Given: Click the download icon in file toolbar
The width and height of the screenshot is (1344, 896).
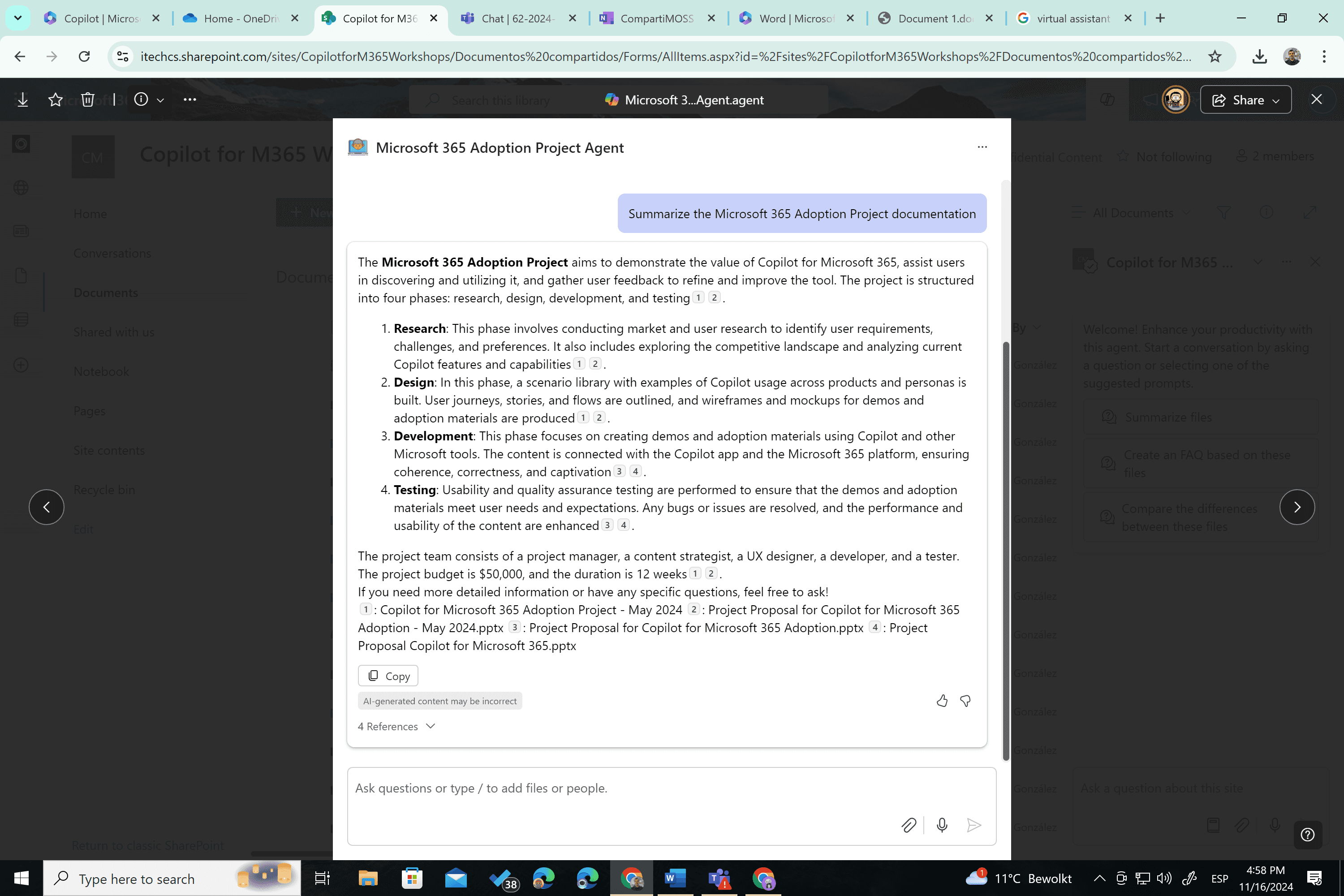Looking at the screenshot, I should coord(22,100).
